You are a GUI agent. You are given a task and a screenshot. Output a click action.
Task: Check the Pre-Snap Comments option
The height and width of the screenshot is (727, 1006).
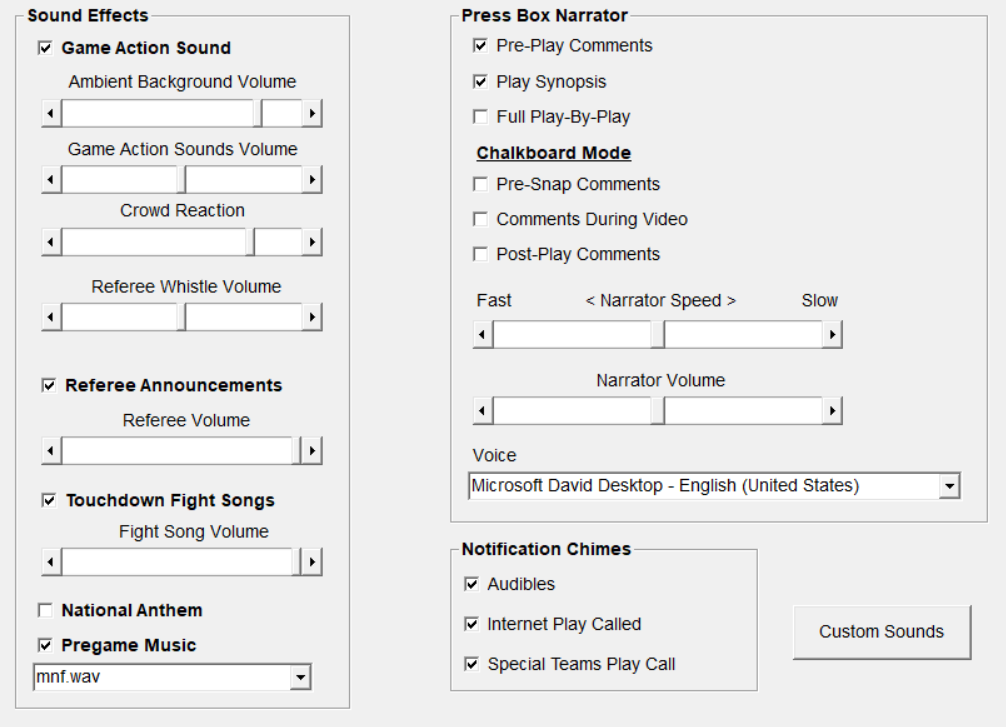point(480,185)
